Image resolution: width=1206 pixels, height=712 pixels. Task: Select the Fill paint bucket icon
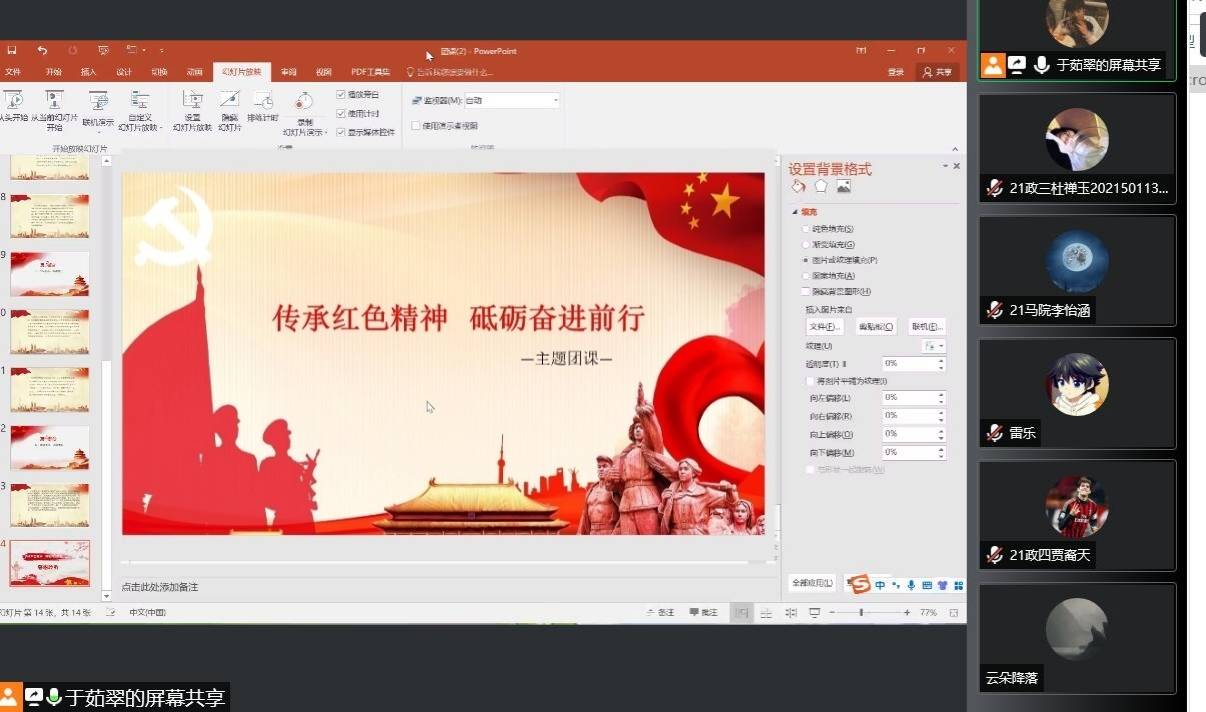pyautogui.click(x=798, y=186)
